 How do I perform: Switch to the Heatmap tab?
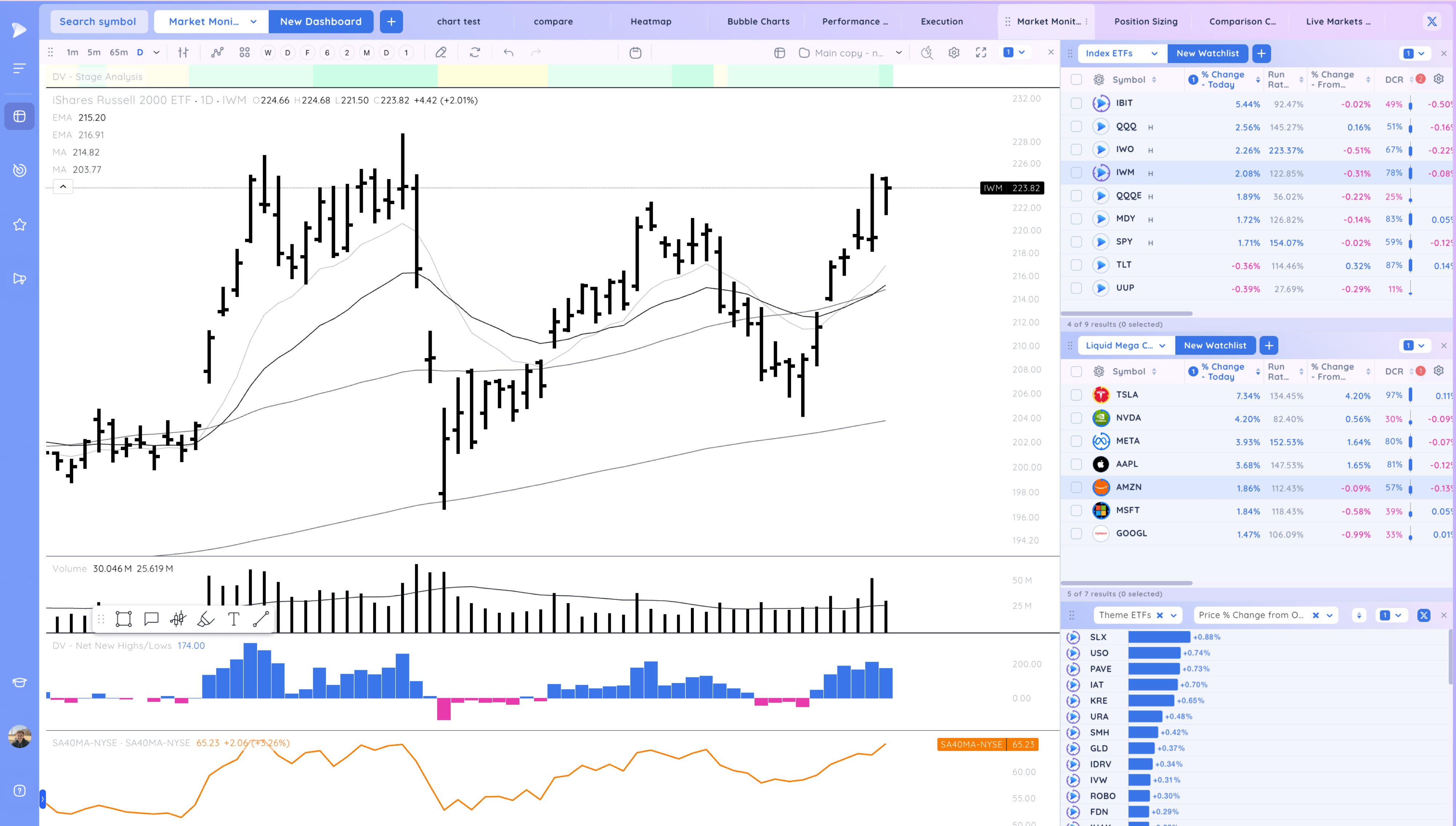(x=650, y=21)
